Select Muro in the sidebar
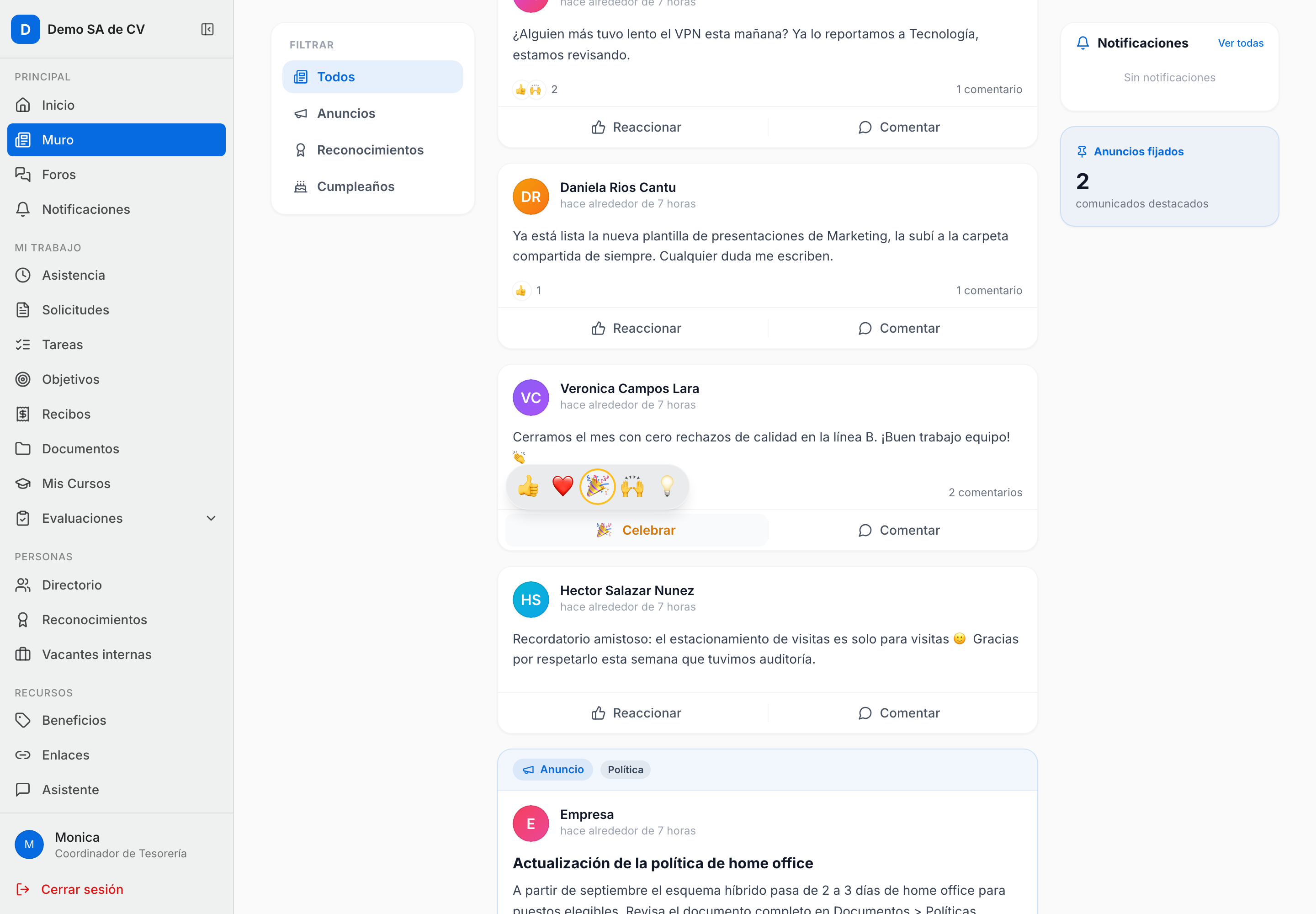 click(x=116, y=140)
